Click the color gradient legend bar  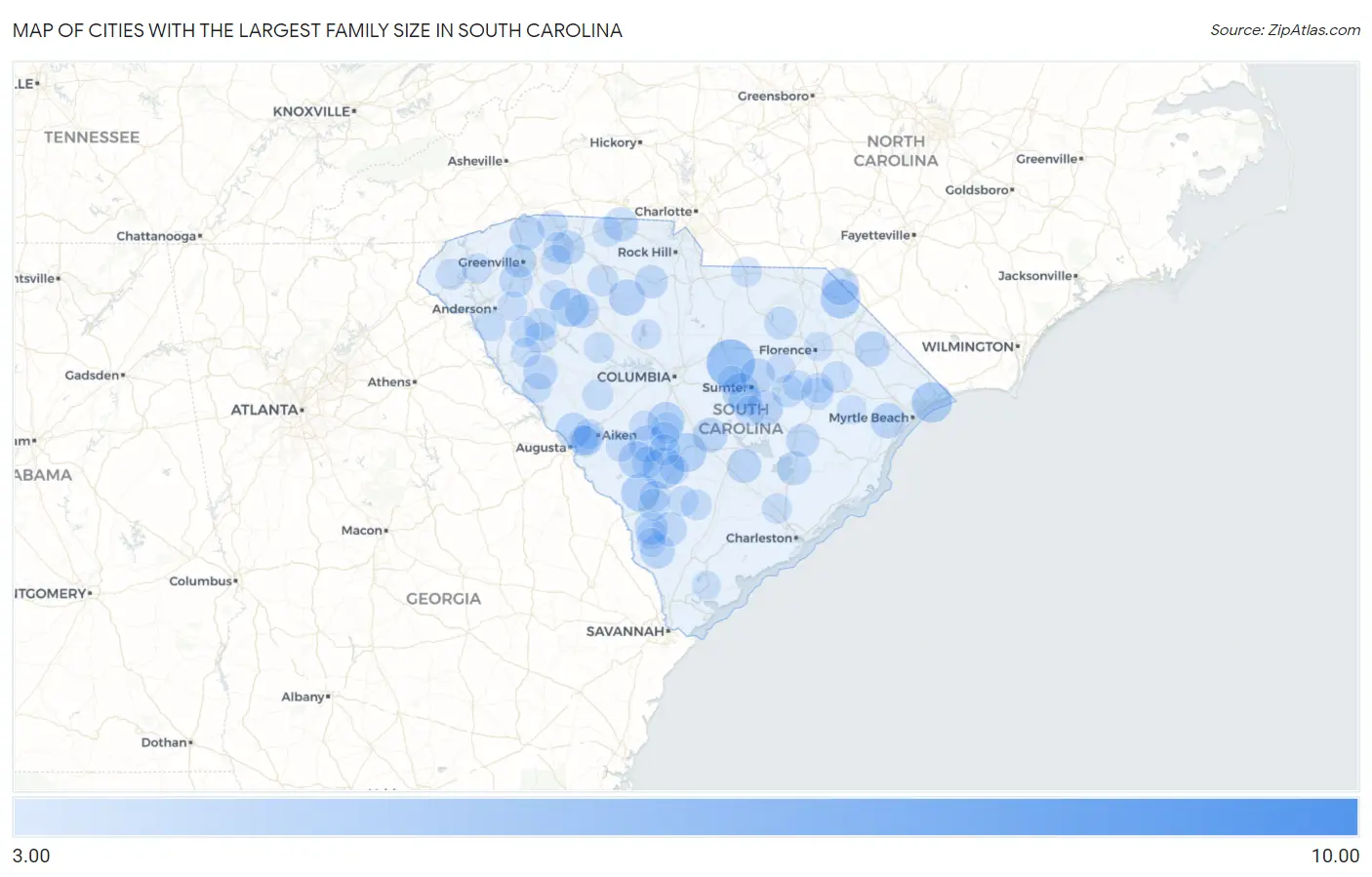pyautogui.click(x=685, y=817)
